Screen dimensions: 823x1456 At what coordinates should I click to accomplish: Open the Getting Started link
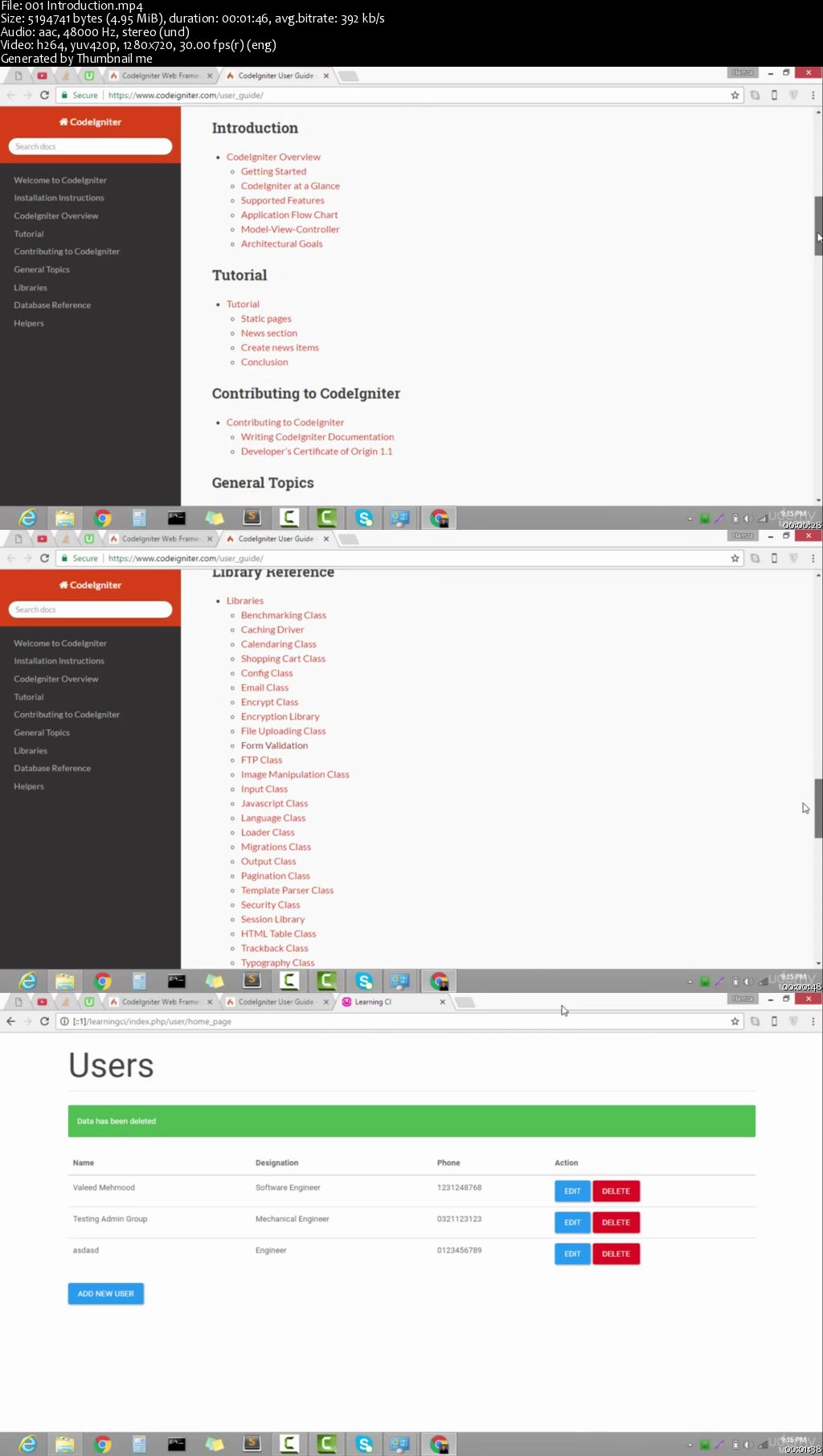click(x=273, y=171)
